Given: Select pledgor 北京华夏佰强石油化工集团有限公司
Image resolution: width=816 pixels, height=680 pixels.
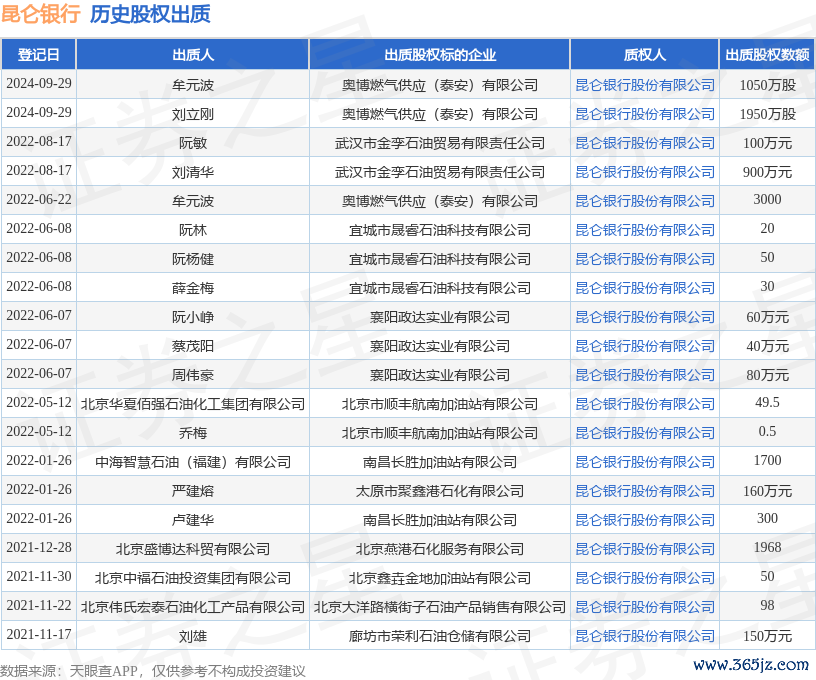Looking at the screenshot, I should (x=193, y=404).
